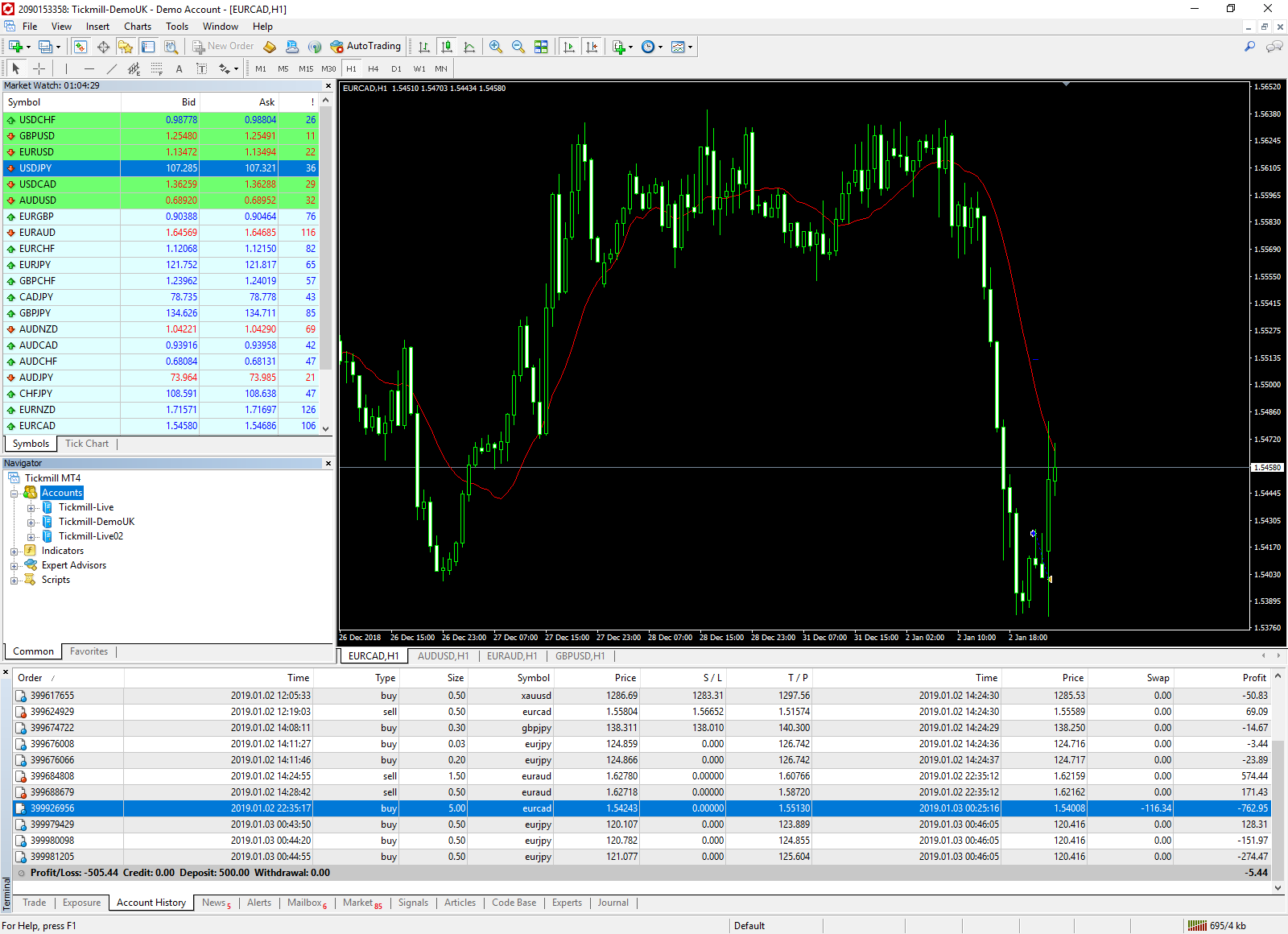Open the Journal tab in Terminal
The height and width of the screenshot is (934, 1288).
click(613, 903)
